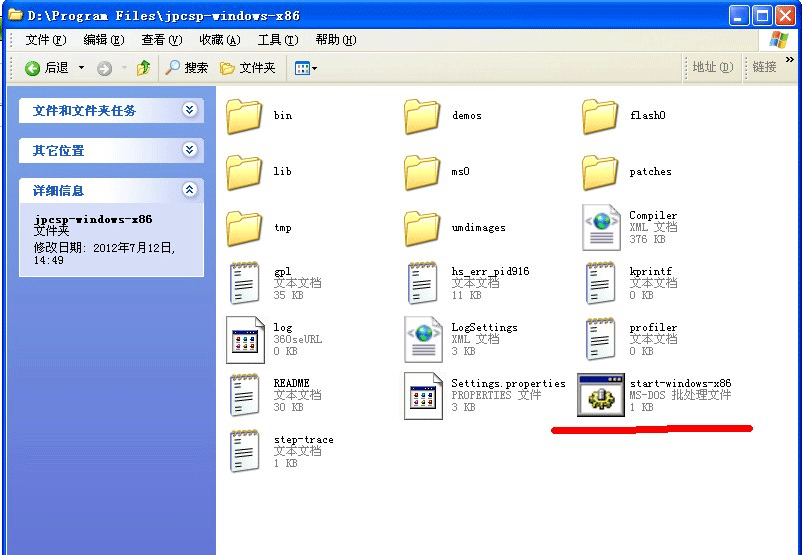Click the forward navigation arrow

[x=104, y=68]
